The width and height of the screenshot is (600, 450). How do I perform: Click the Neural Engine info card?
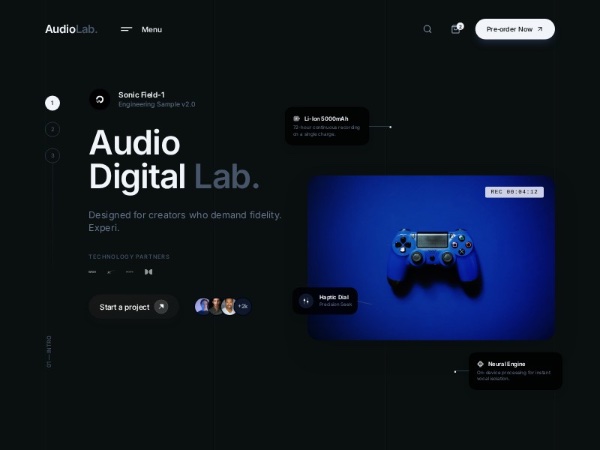click(514, 370)
